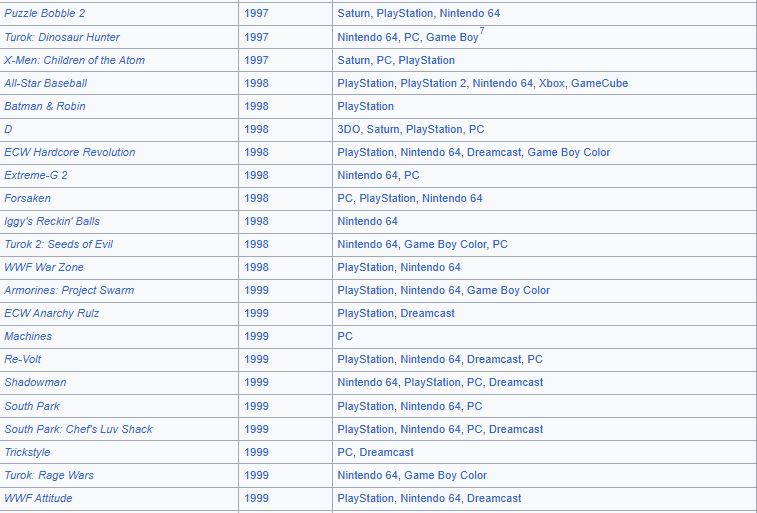Open PC link in the Extreme-G 2 row

[412, 175]
